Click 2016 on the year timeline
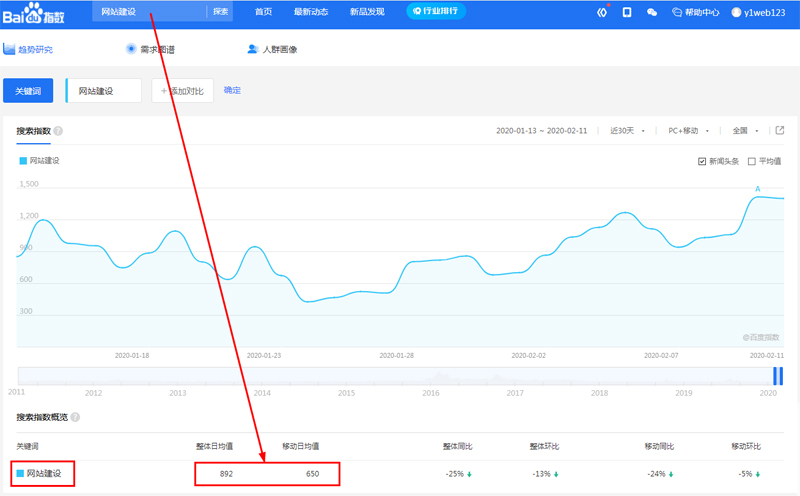 (431, 393)
